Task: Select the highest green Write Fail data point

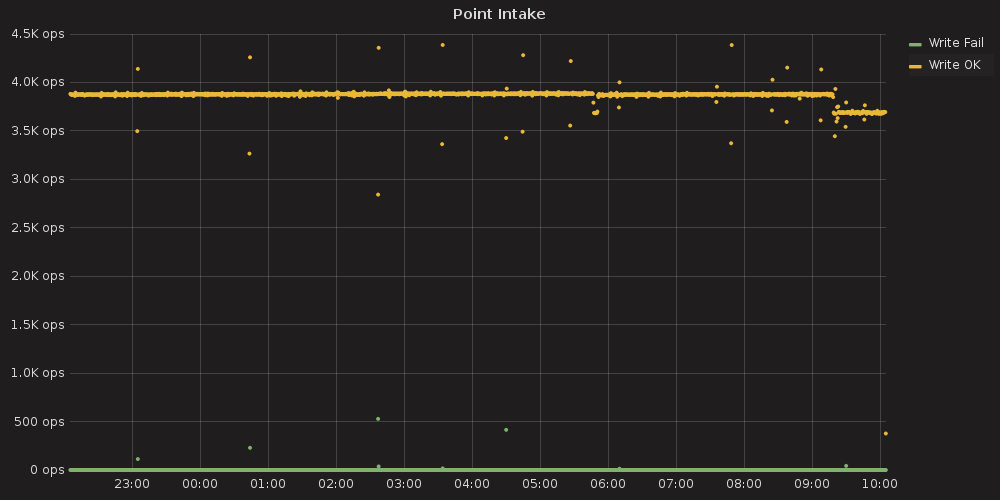Action: pos(378,419)
